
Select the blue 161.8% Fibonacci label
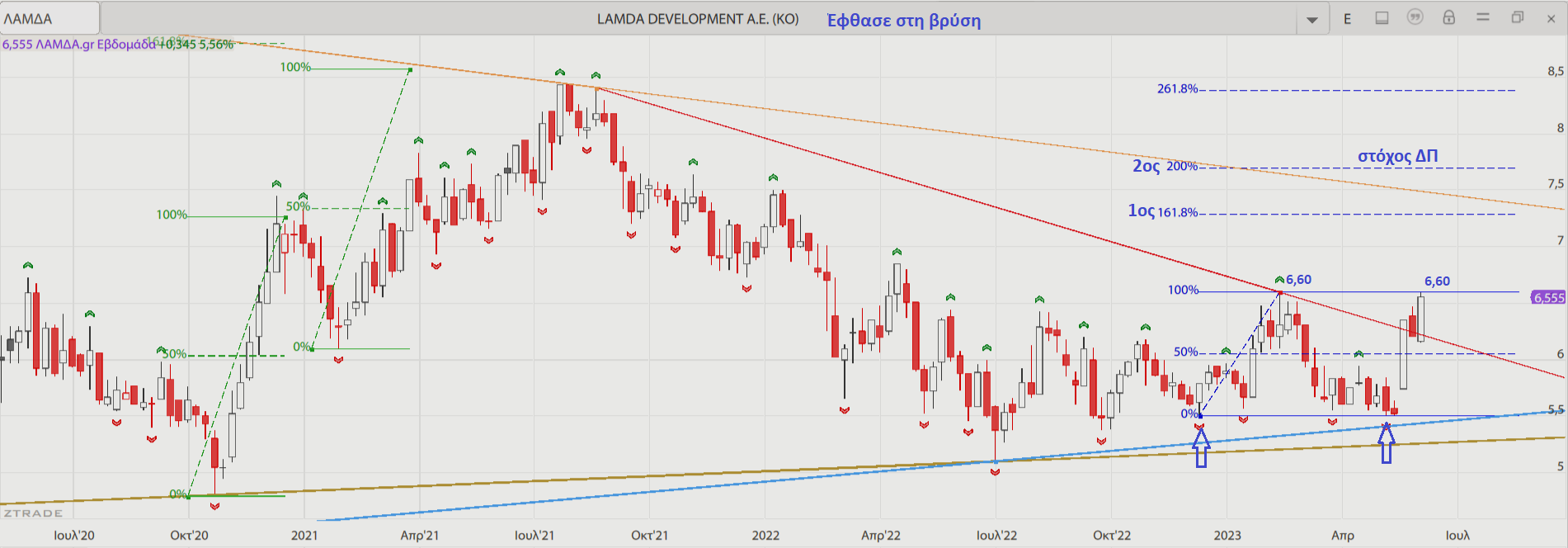1177,213
